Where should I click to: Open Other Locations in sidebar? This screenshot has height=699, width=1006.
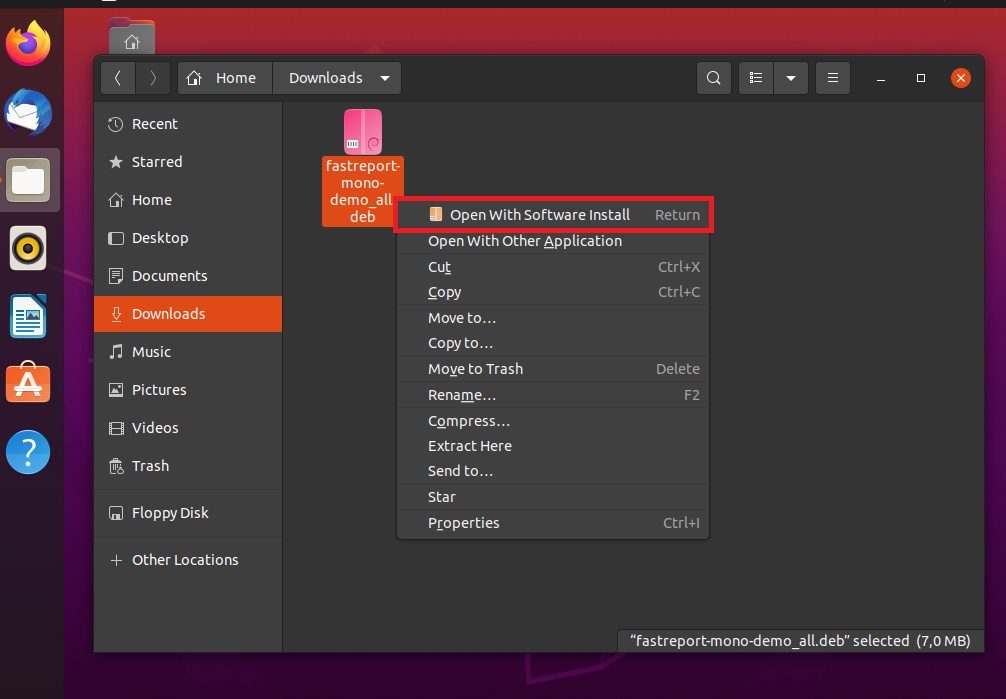185,560
